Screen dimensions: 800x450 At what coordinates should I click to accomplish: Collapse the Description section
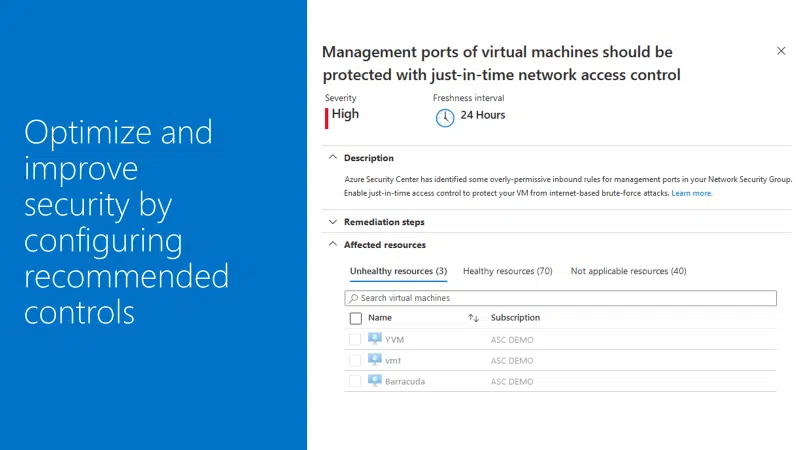[333, 157]
